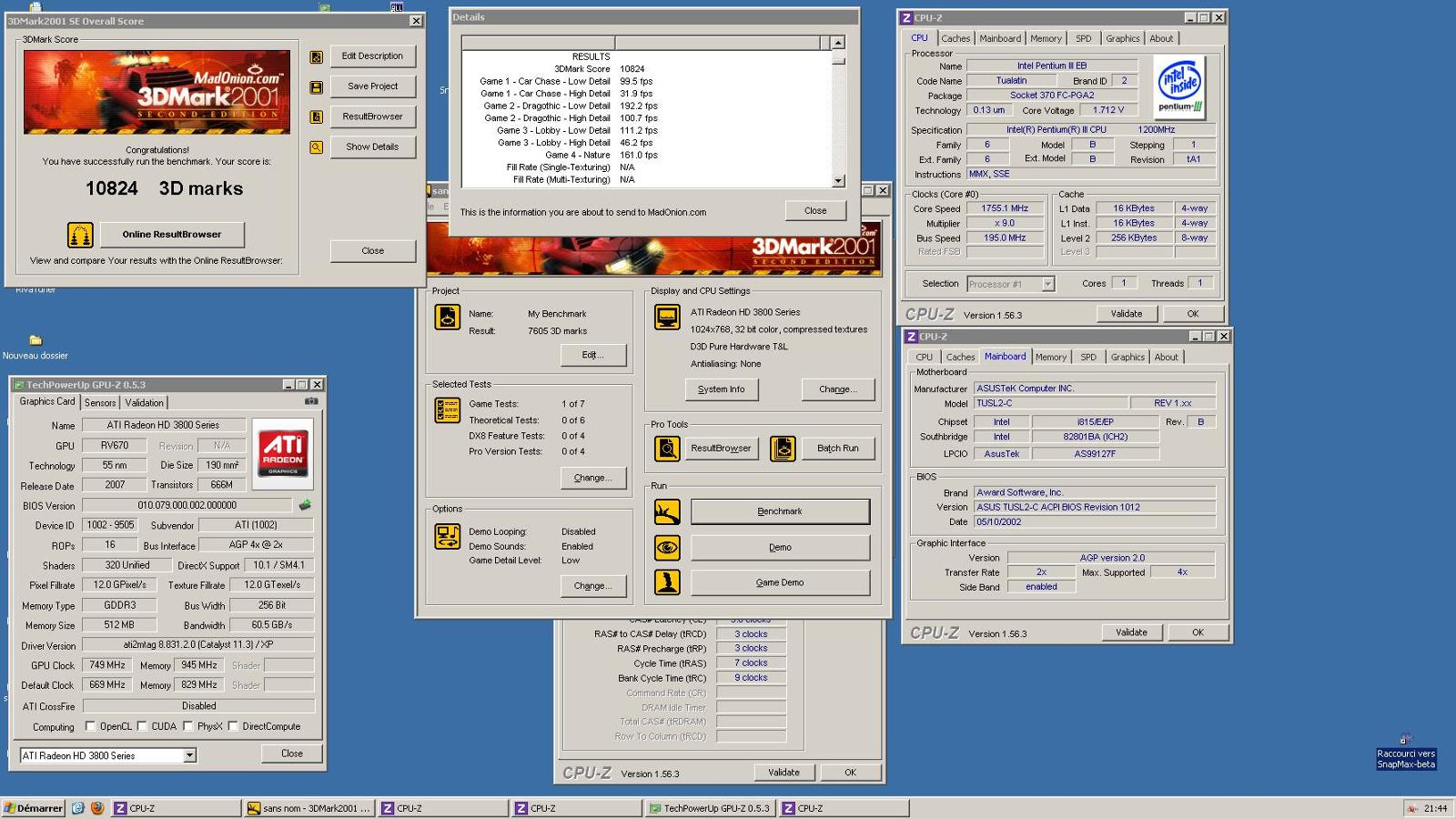Open Graphics tab in lower CPU-Z window

tap(1127, 358)
